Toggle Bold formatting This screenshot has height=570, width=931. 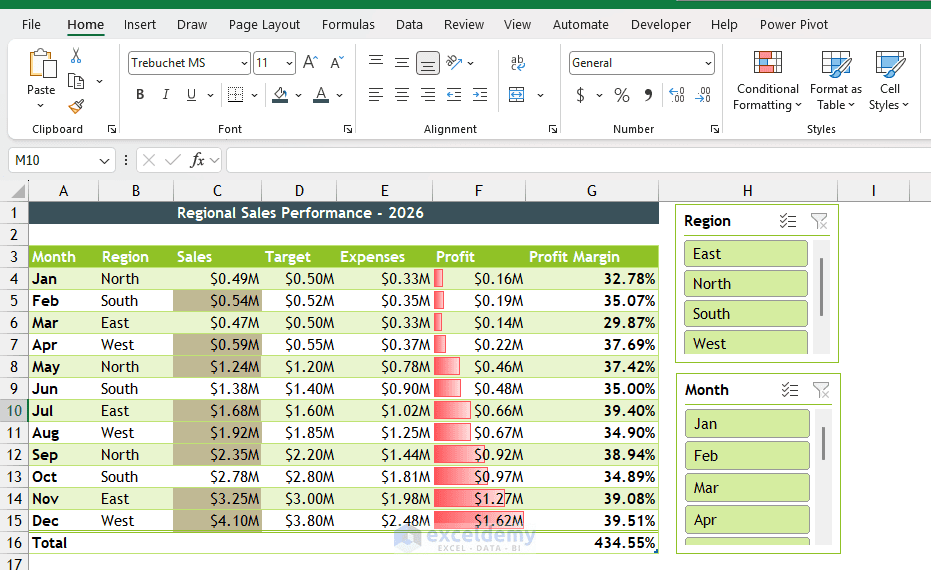(x=140, y=94)
